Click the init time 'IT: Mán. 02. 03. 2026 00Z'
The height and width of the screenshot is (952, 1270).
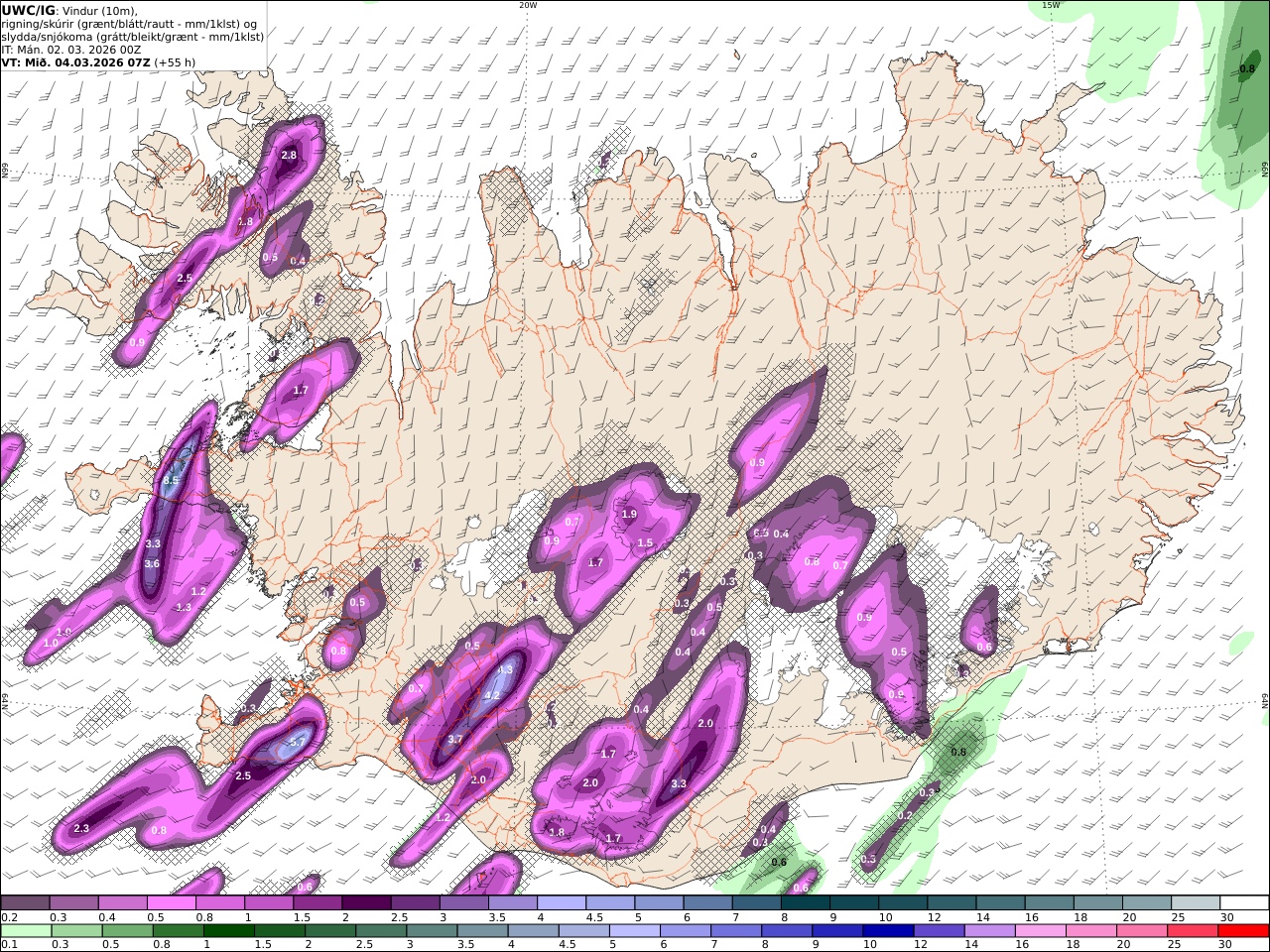(x=69, y=49)
